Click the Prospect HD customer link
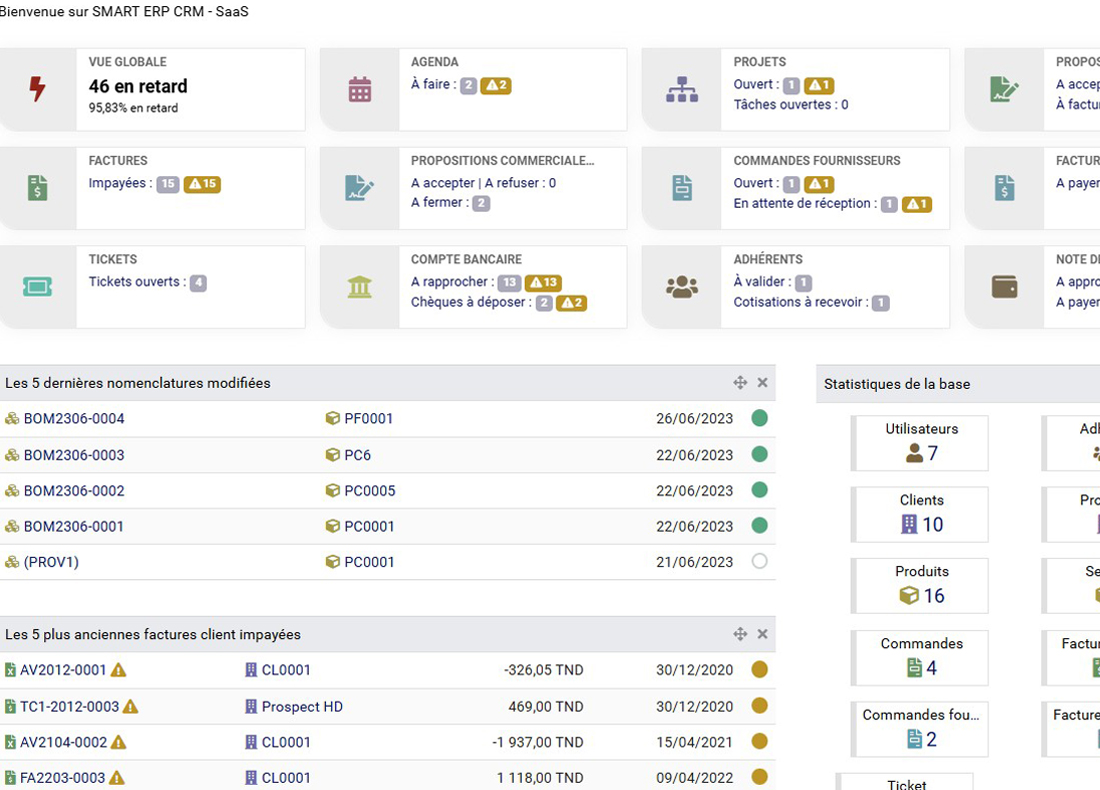1100x790 pixels. pos(302,707)
